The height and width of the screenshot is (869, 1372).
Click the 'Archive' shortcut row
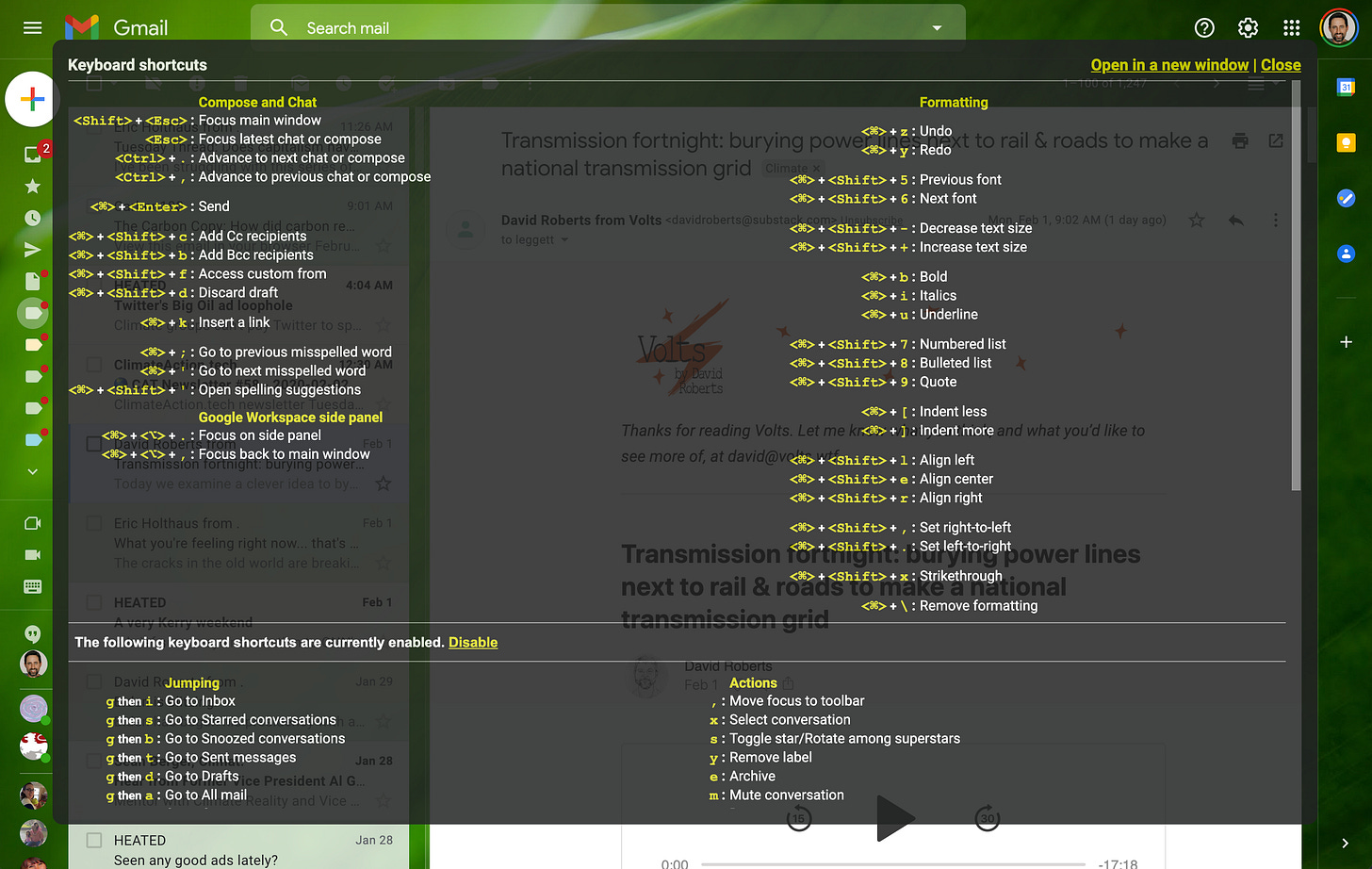click(x=743, y=776)
